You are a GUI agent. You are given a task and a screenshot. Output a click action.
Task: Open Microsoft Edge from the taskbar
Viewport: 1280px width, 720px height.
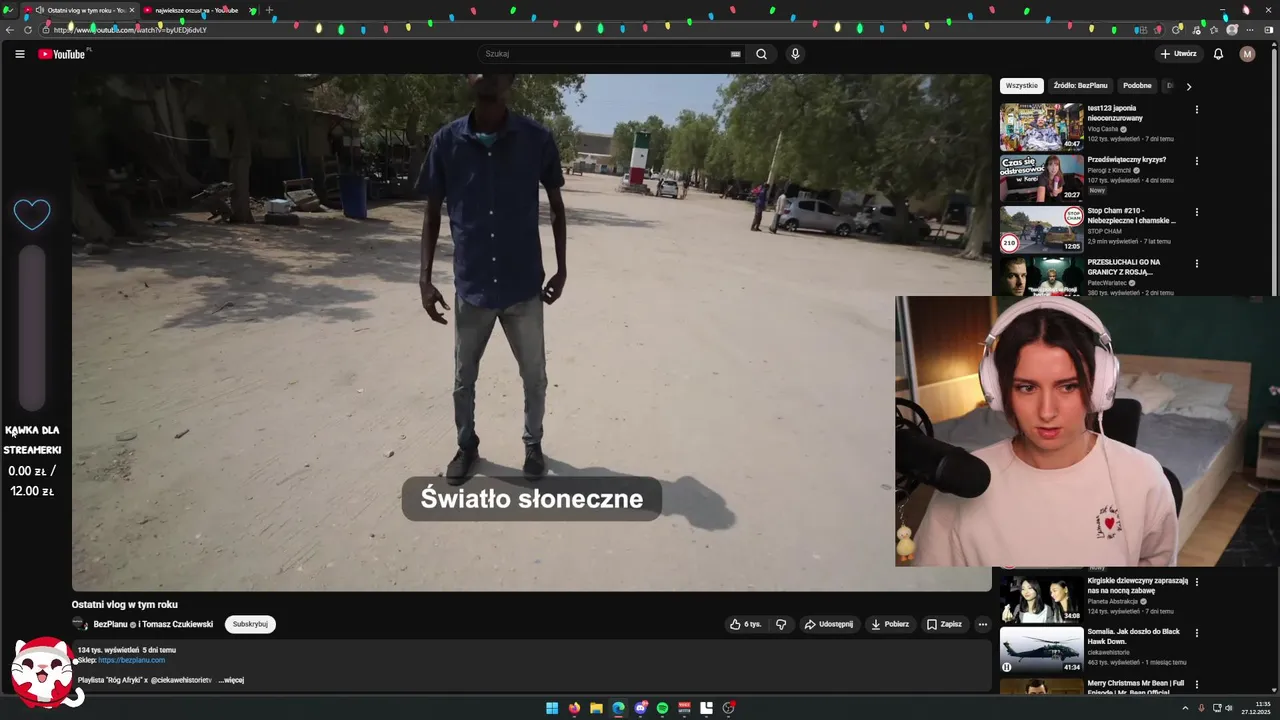[618, 708]
